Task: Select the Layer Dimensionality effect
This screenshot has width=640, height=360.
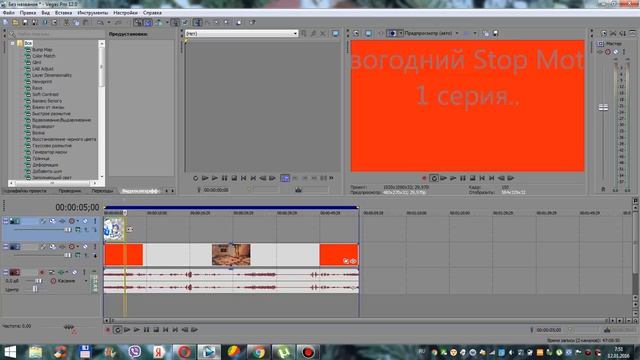Action: click(52, 75)
